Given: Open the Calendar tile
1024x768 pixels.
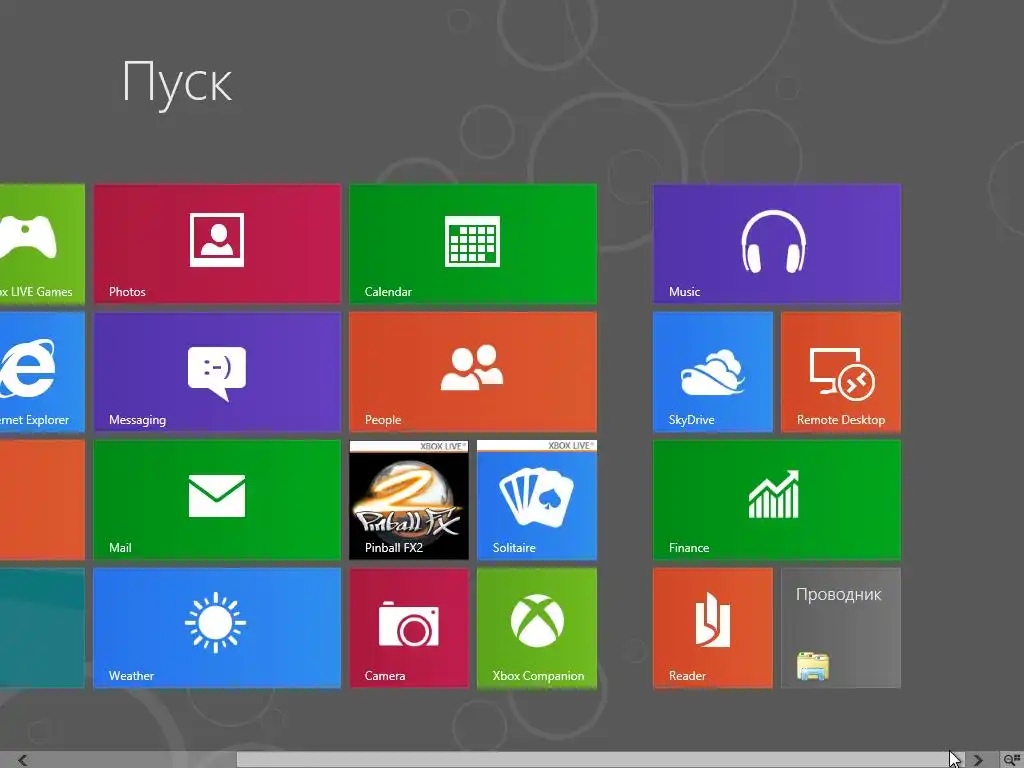Looking at the screenshot, I should click(x=473, y=244).
